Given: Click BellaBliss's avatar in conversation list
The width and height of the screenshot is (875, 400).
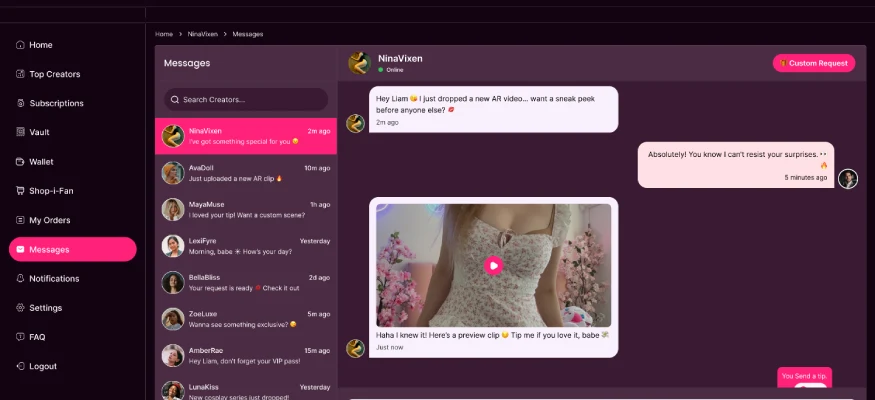Looking at the screenshot, I should pyautogui.click(x=173, y=282).
